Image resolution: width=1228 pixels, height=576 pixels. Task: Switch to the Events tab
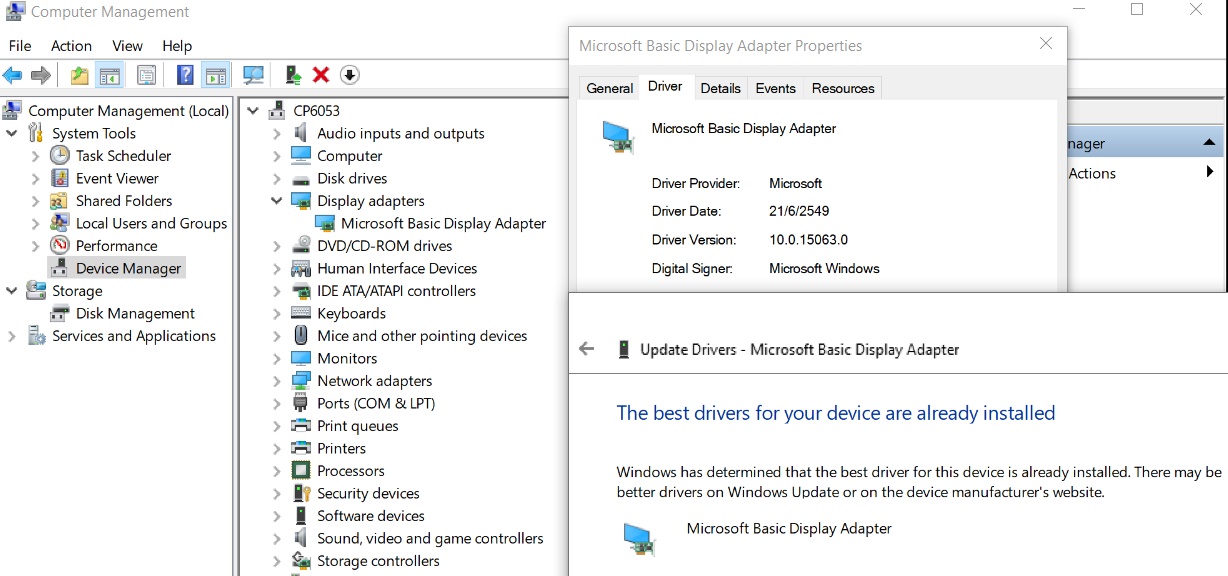coord(775,88)
